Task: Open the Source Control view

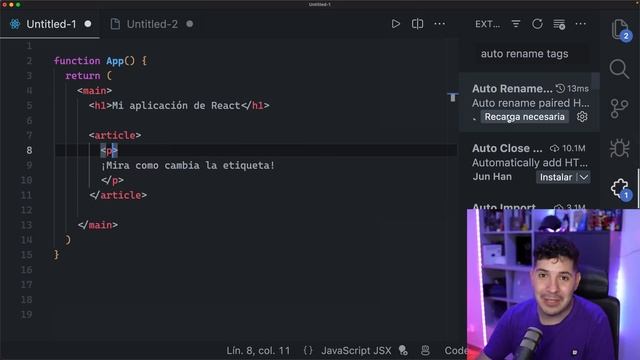Action: (x=619, y=109)
